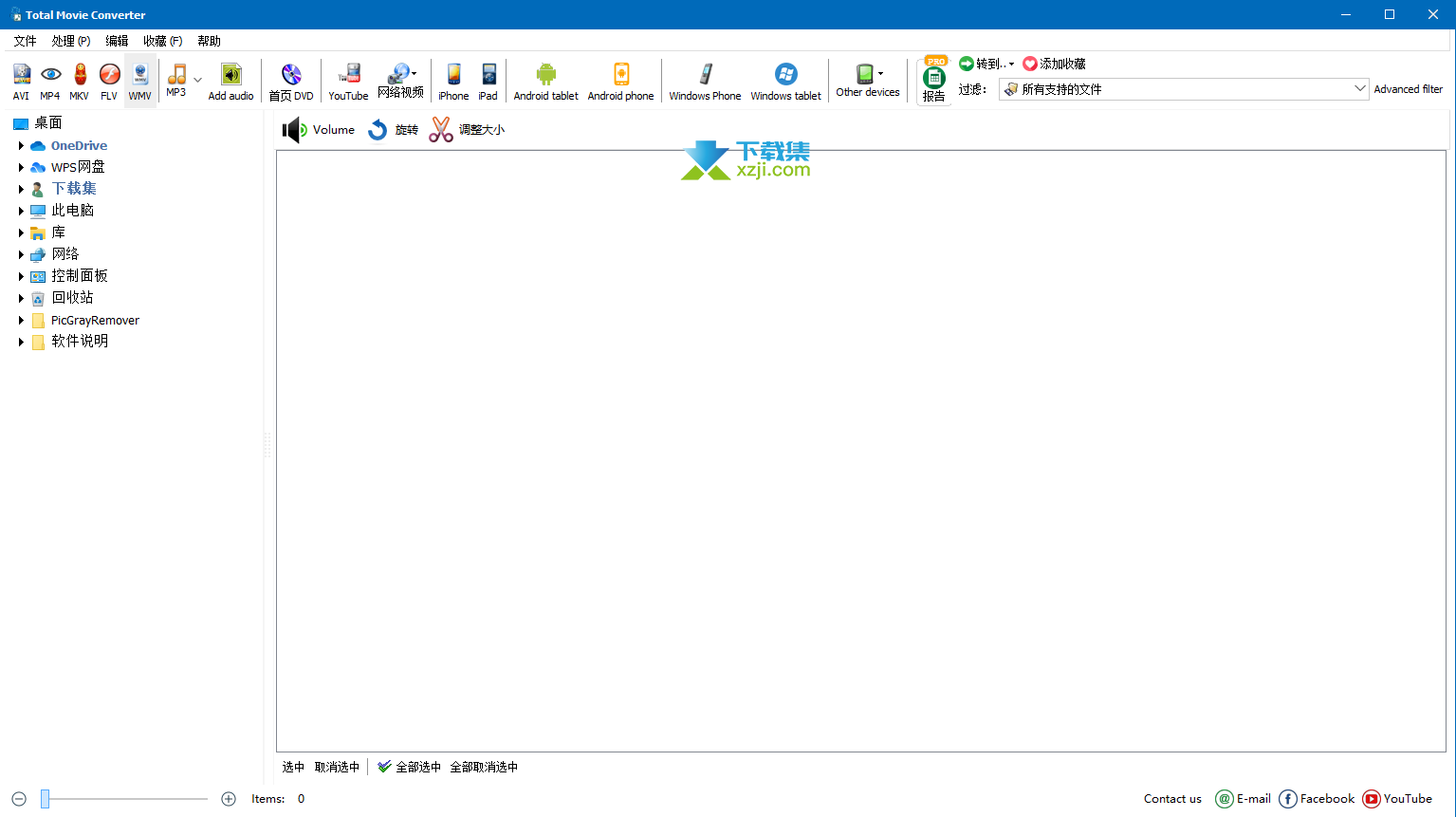Open the 转到 go-to dropdown

coord(986,64)
